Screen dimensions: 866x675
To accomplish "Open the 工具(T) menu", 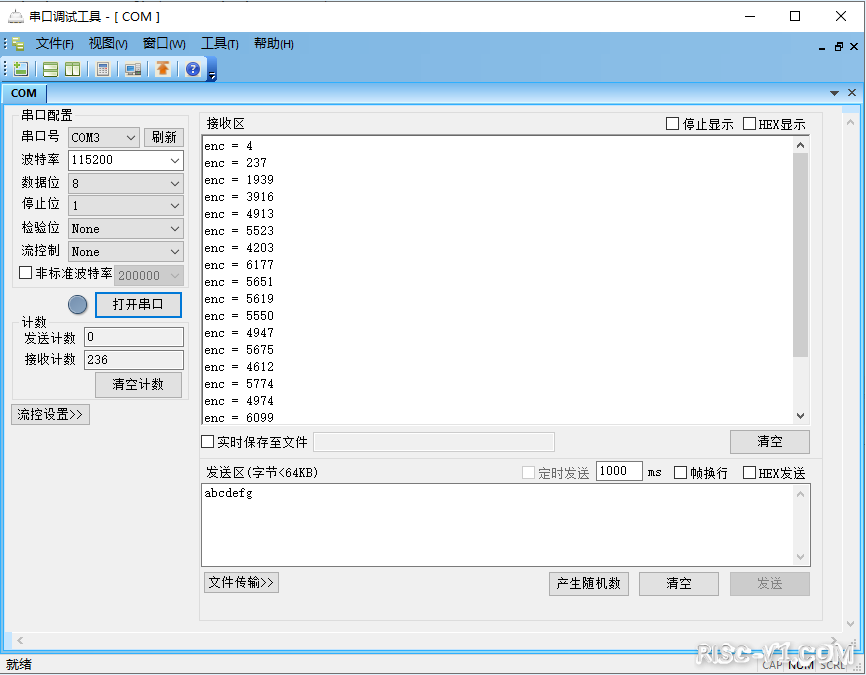I will [x=219, y=44].
